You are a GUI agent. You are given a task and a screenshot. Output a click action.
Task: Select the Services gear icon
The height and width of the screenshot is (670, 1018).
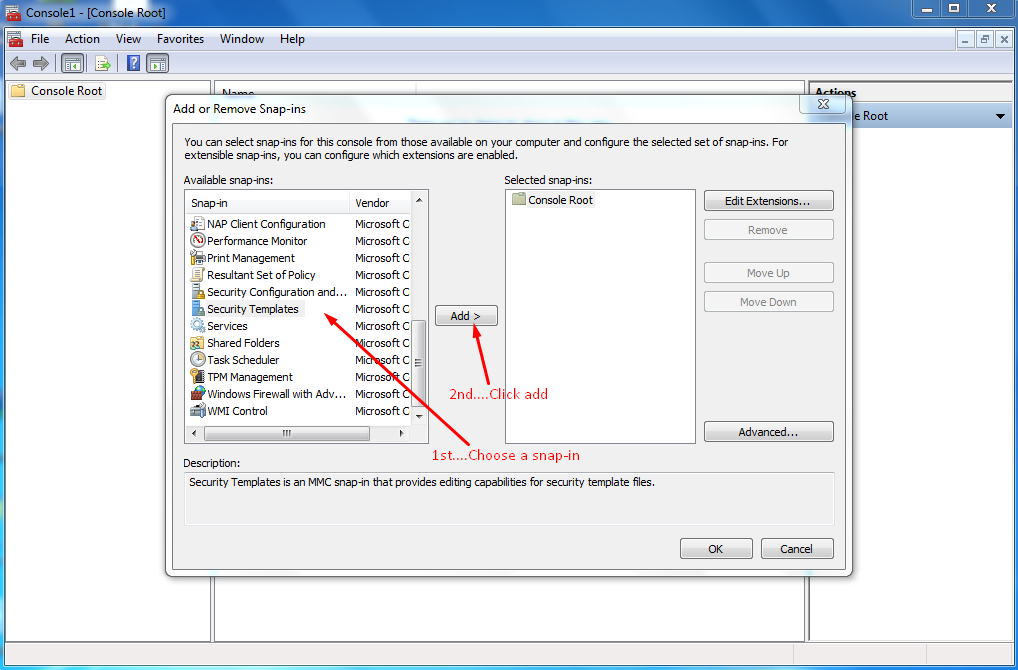point(197,326)
